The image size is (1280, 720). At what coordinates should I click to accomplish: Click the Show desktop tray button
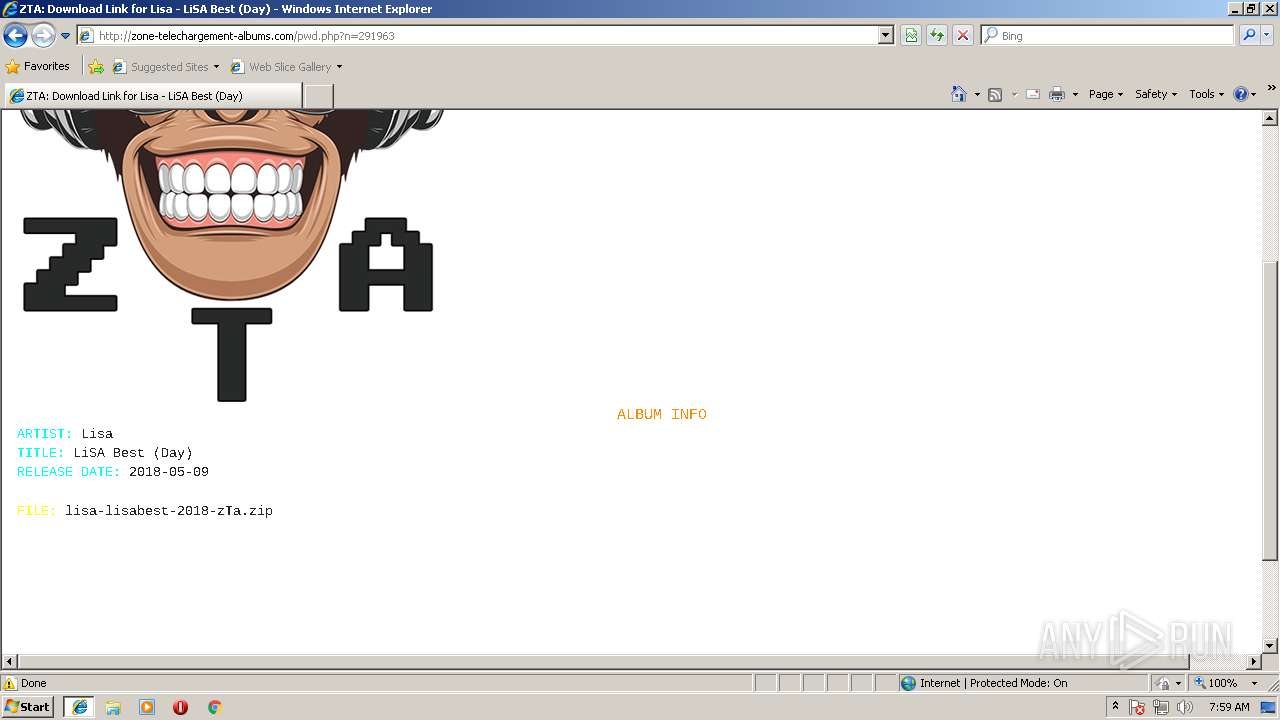coord(1269,707)
